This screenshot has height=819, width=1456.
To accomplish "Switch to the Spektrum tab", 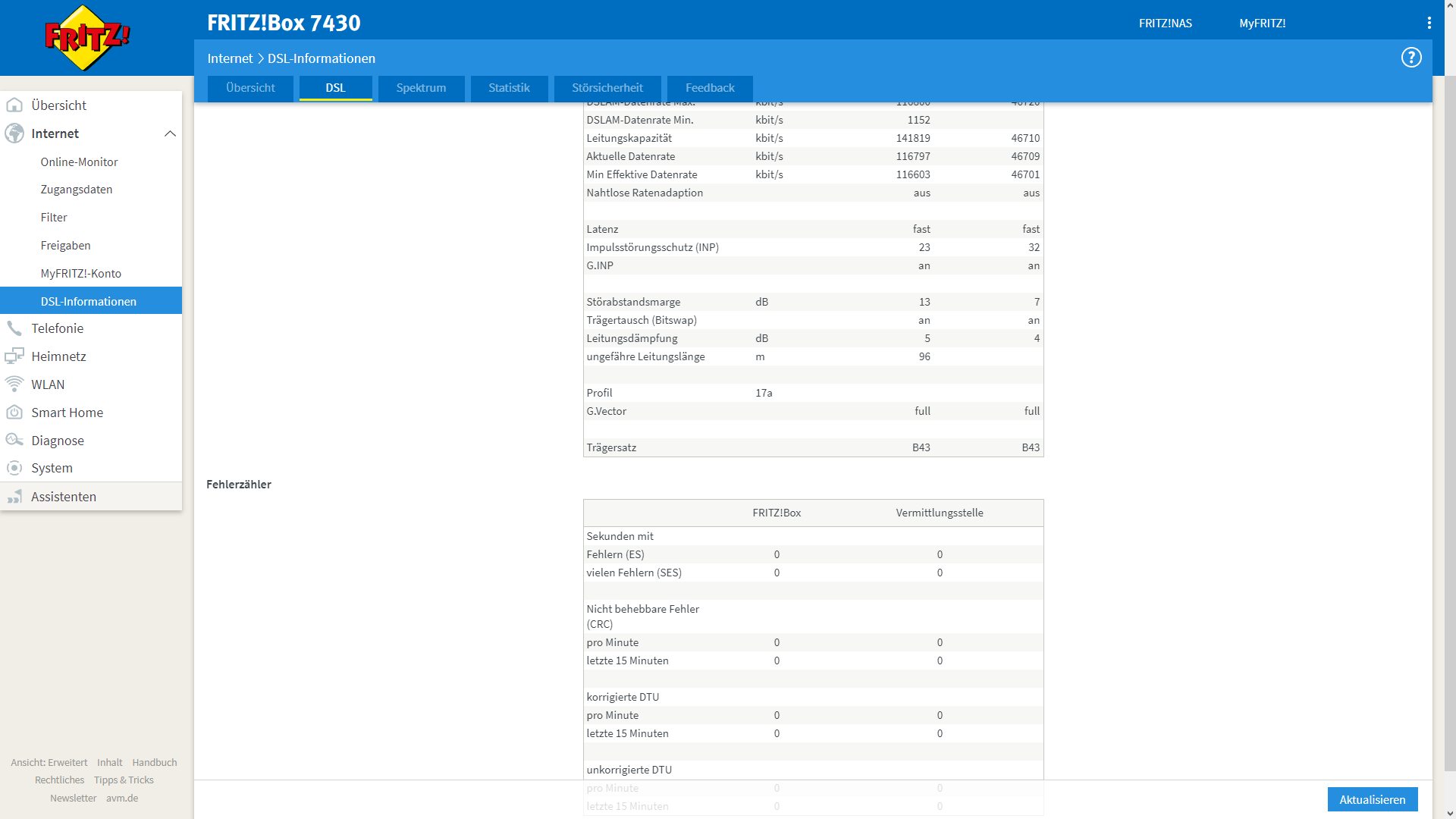I will 421,88.
